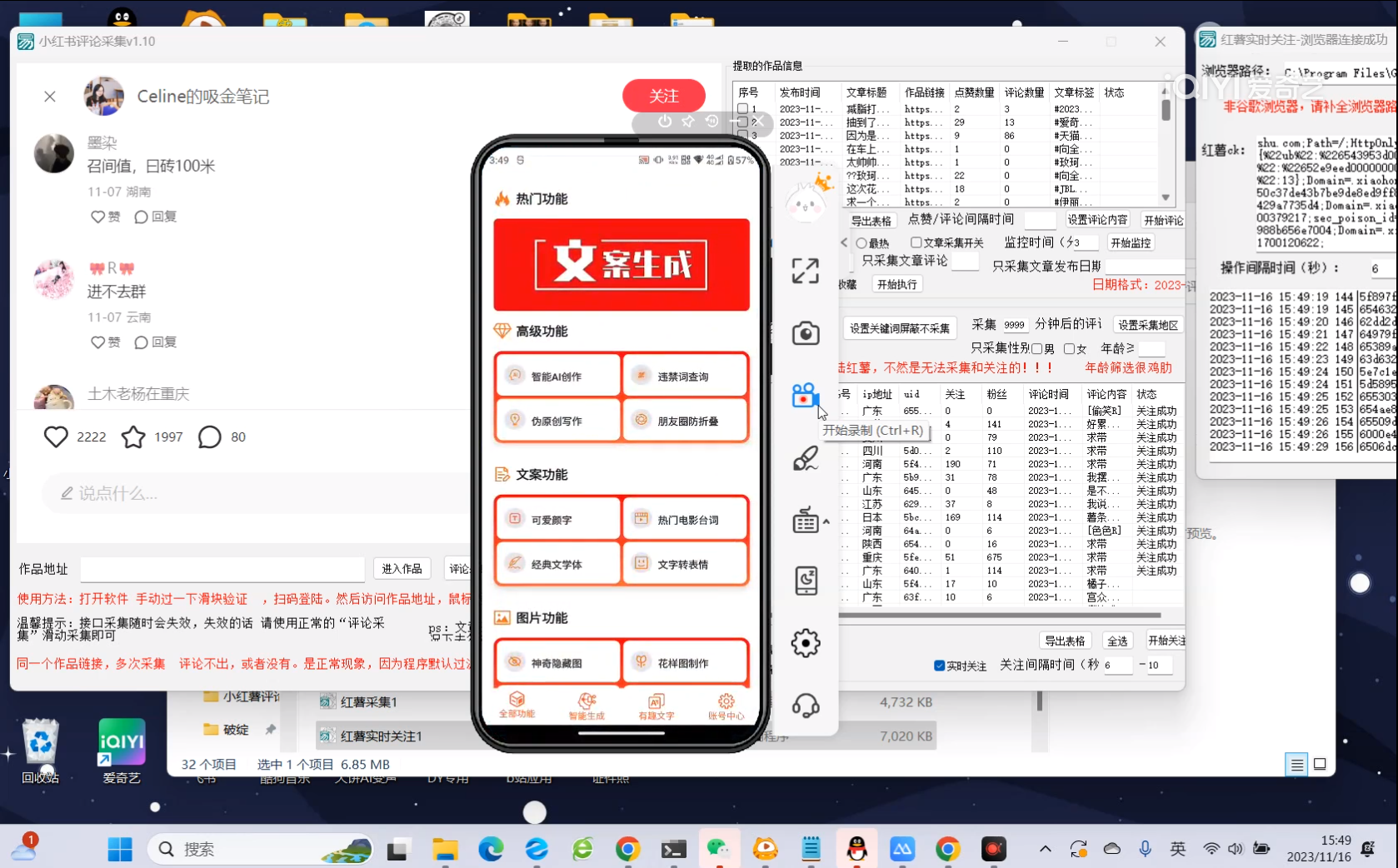Select the 伪原创写作 feature
The image size is (1398, 868).
tap(557, 420)
